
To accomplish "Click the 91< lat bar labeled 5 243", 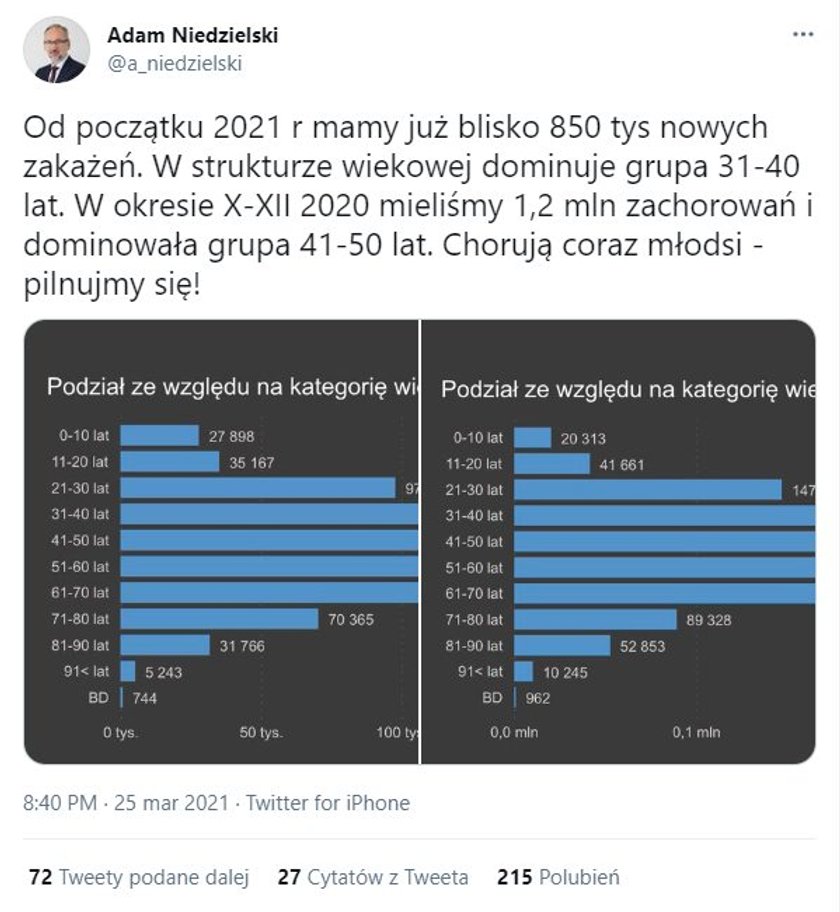I will [128, 671].
